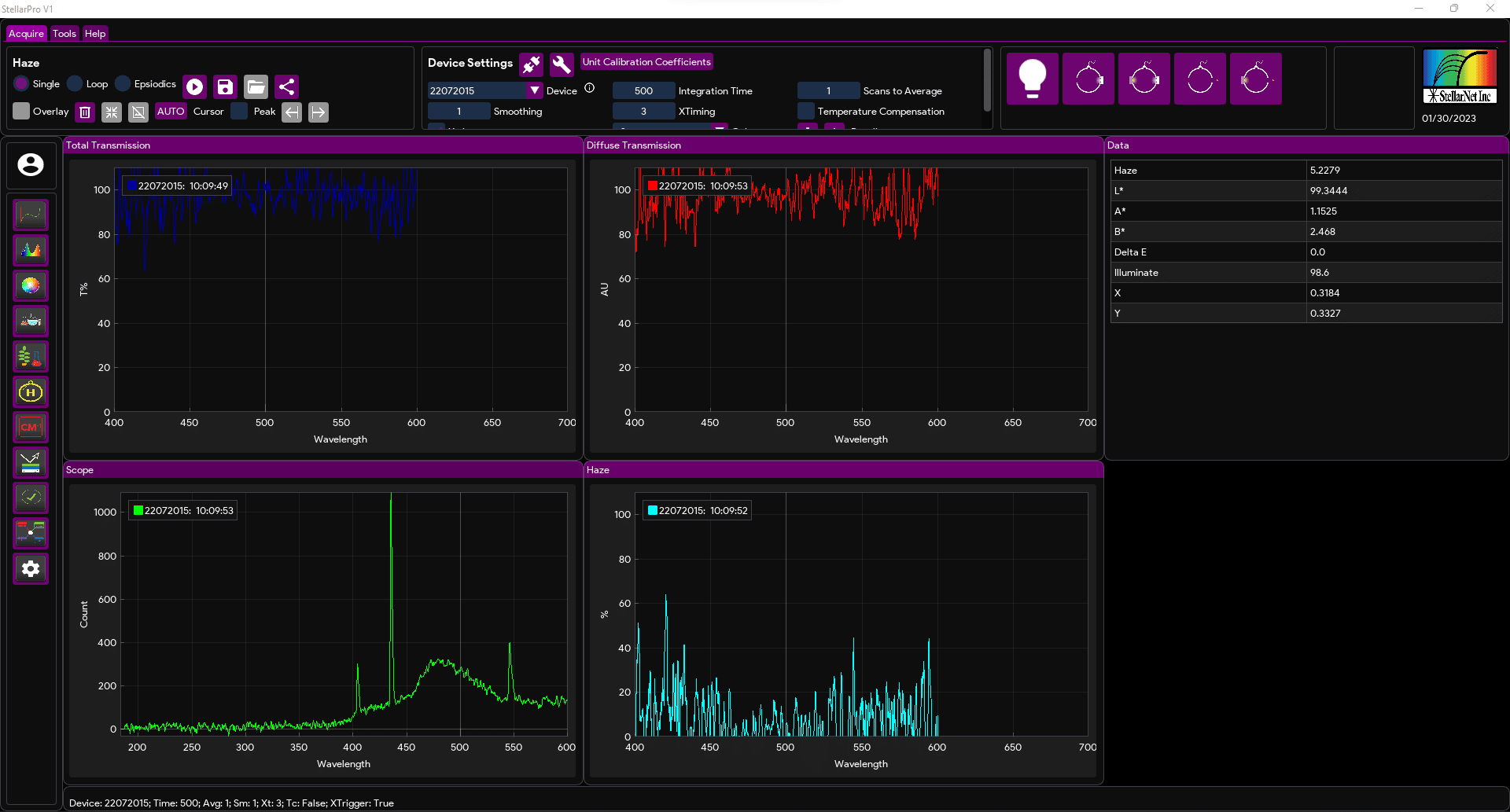Enable Loop acquisition mode
This screenshot has width=1510, height=812.
pos(75,83)
